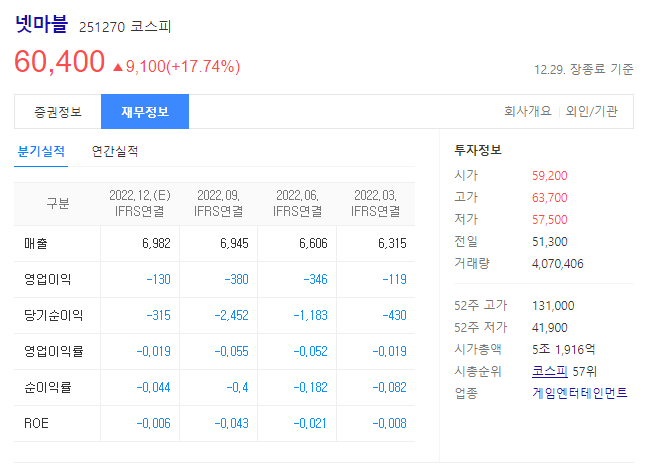This screenshot has height=464, width=654.
Task: Click the 순이익률 row label
Action: pyautogui.click(x=48, y=387)
